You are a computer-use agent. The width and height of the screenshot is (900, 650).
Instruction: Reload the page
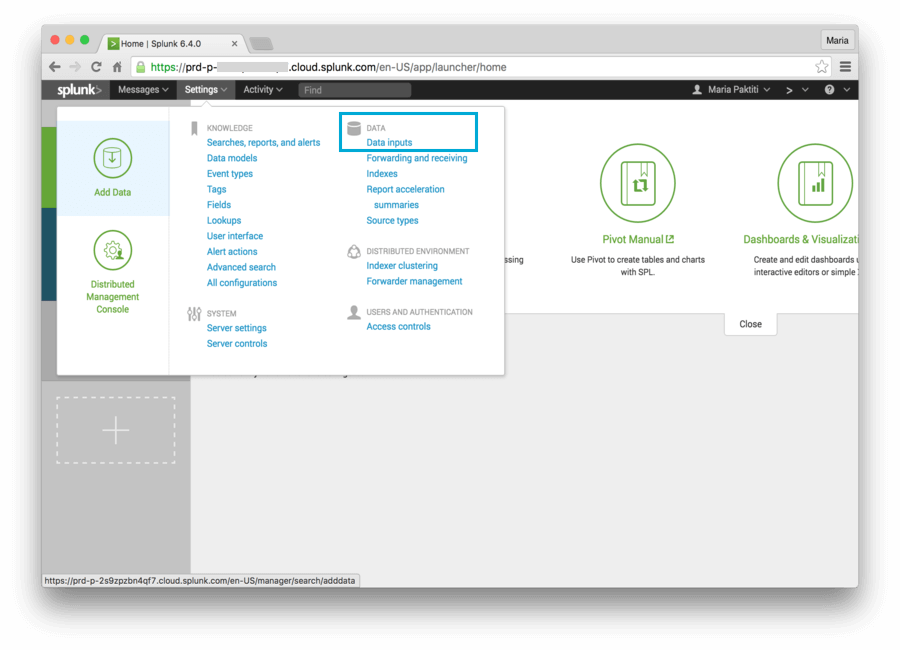[96, 67]
